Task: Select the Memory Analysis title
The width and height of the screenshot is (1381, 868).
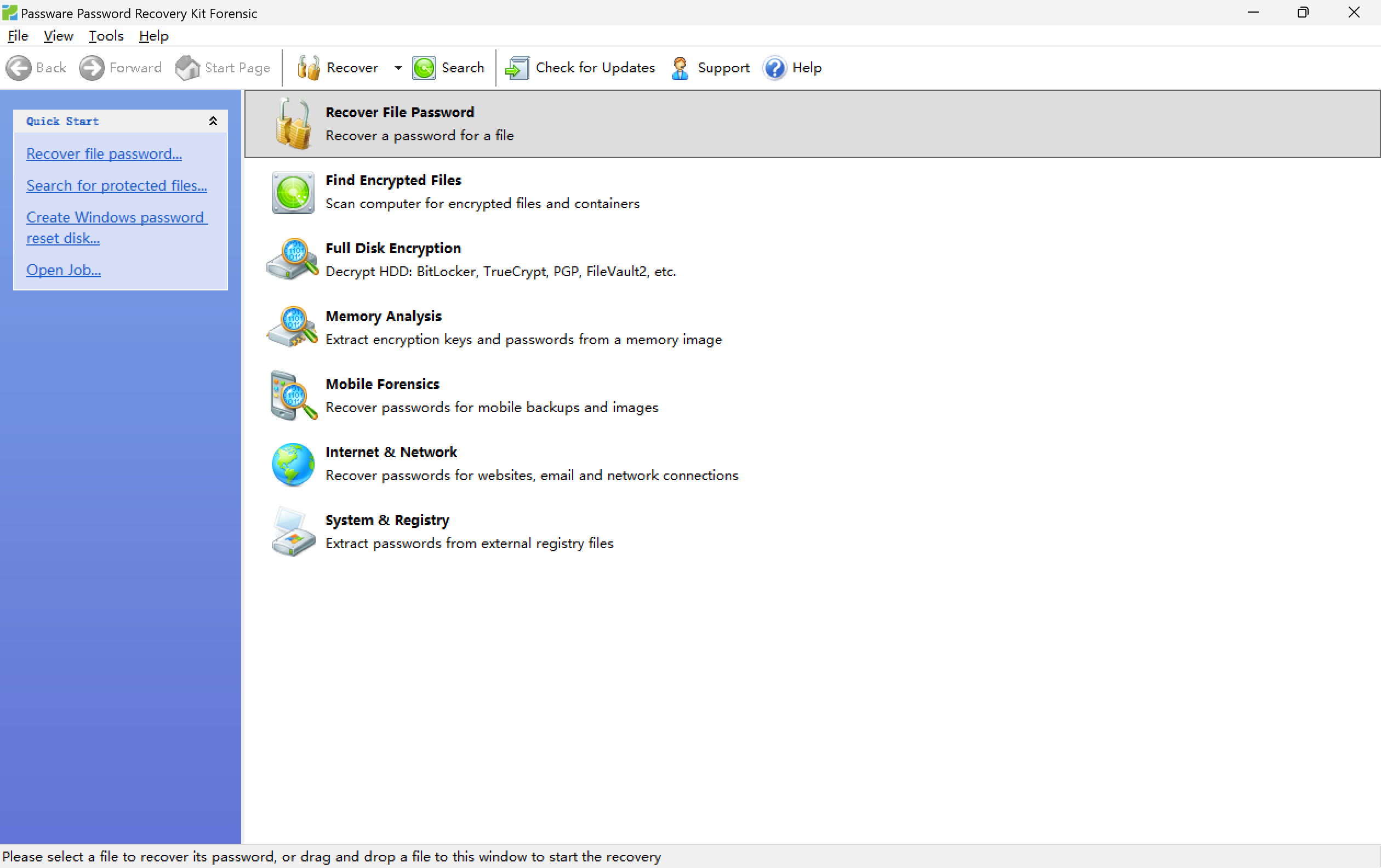Action: tap(384, 316)
